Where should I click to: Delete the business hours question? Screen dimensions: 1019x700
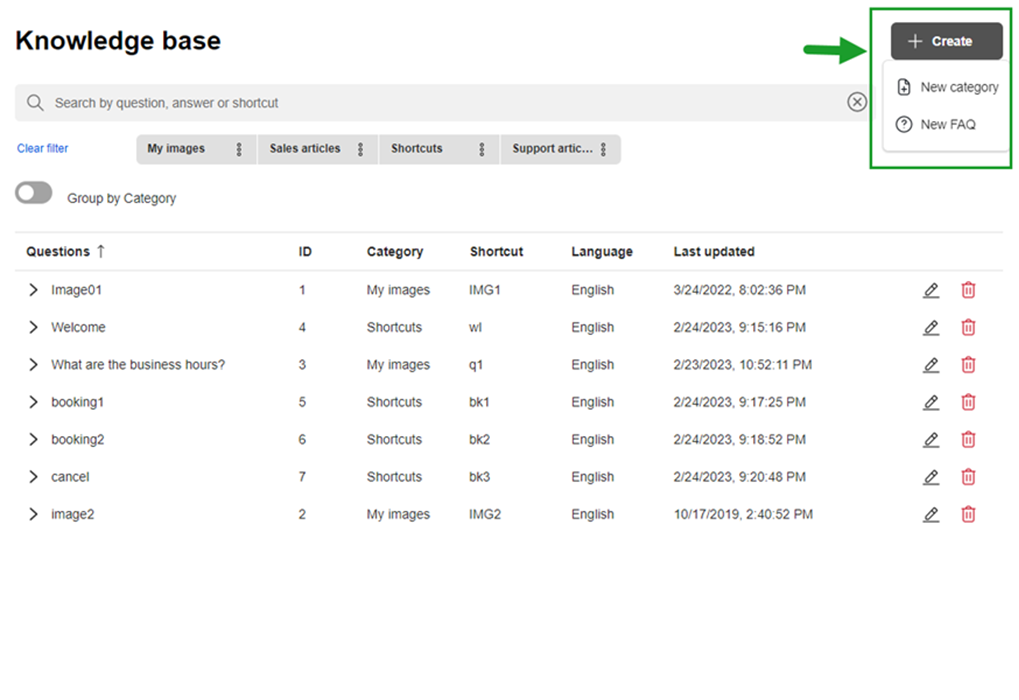968,365
